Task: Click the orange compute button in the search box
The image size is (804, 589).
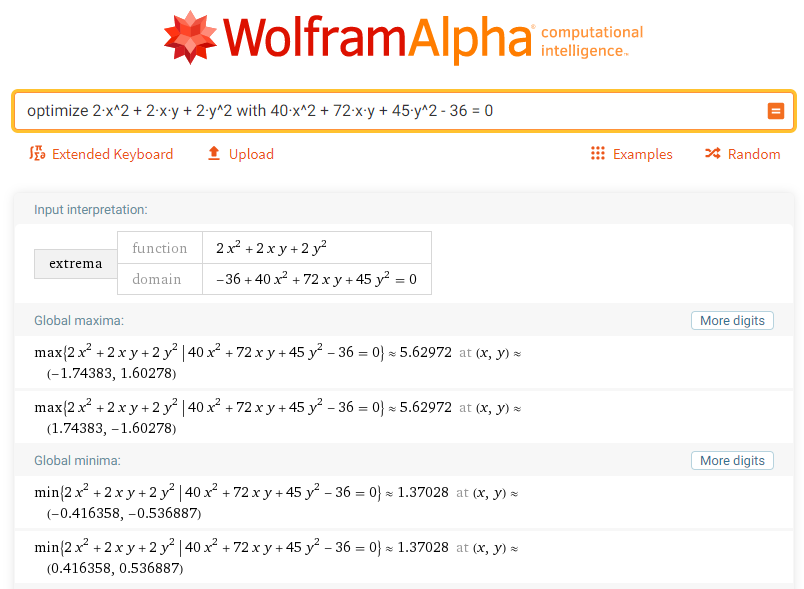Action: pos(775,111)
